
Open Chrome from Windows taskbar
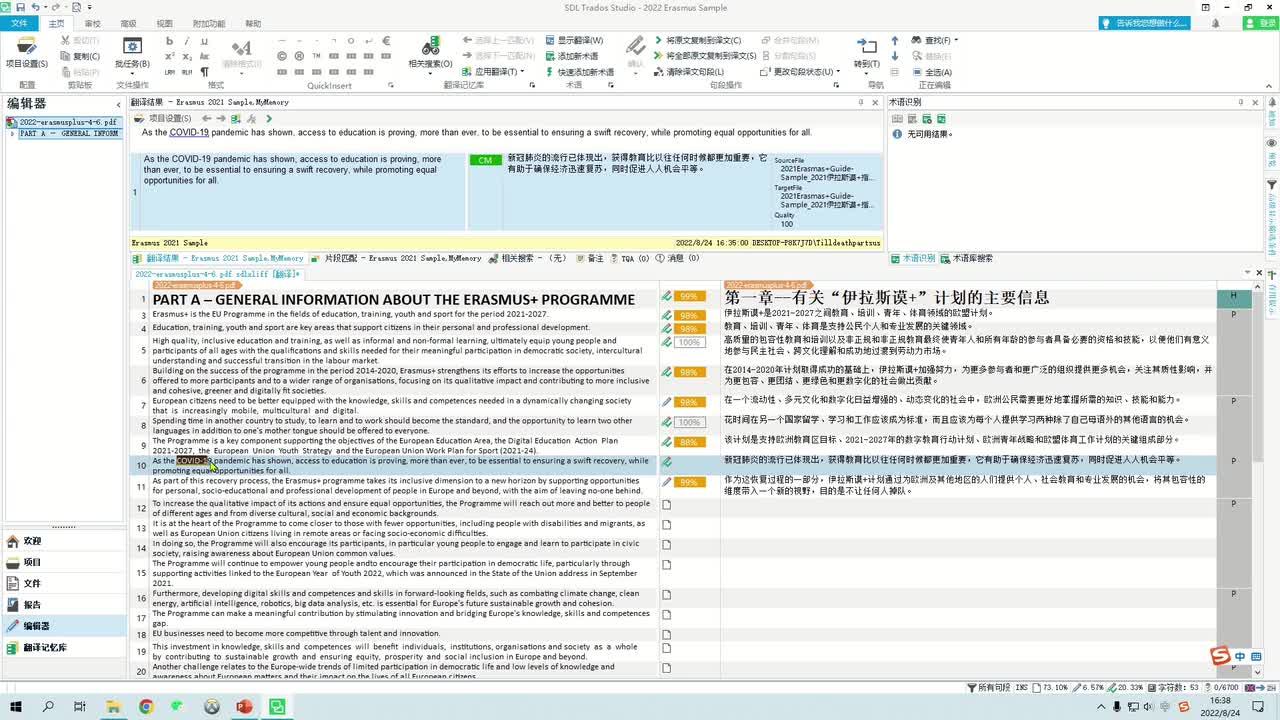click(146, 707)
